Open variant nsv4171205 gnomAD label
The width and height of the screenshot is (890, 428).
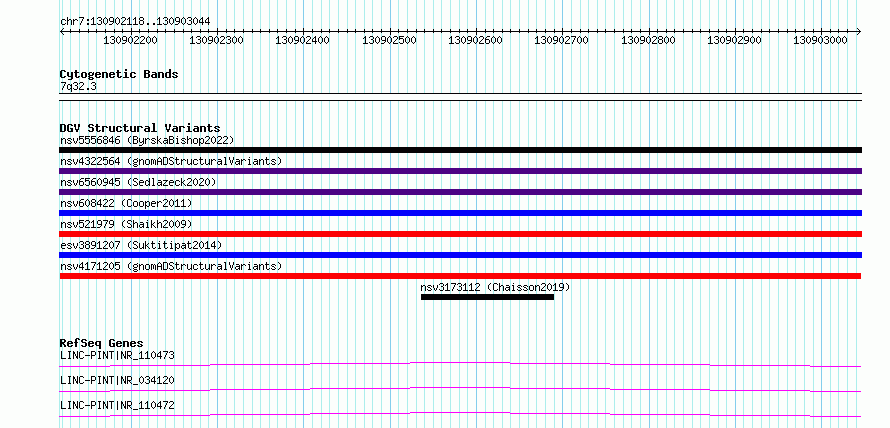coord(171,266)
